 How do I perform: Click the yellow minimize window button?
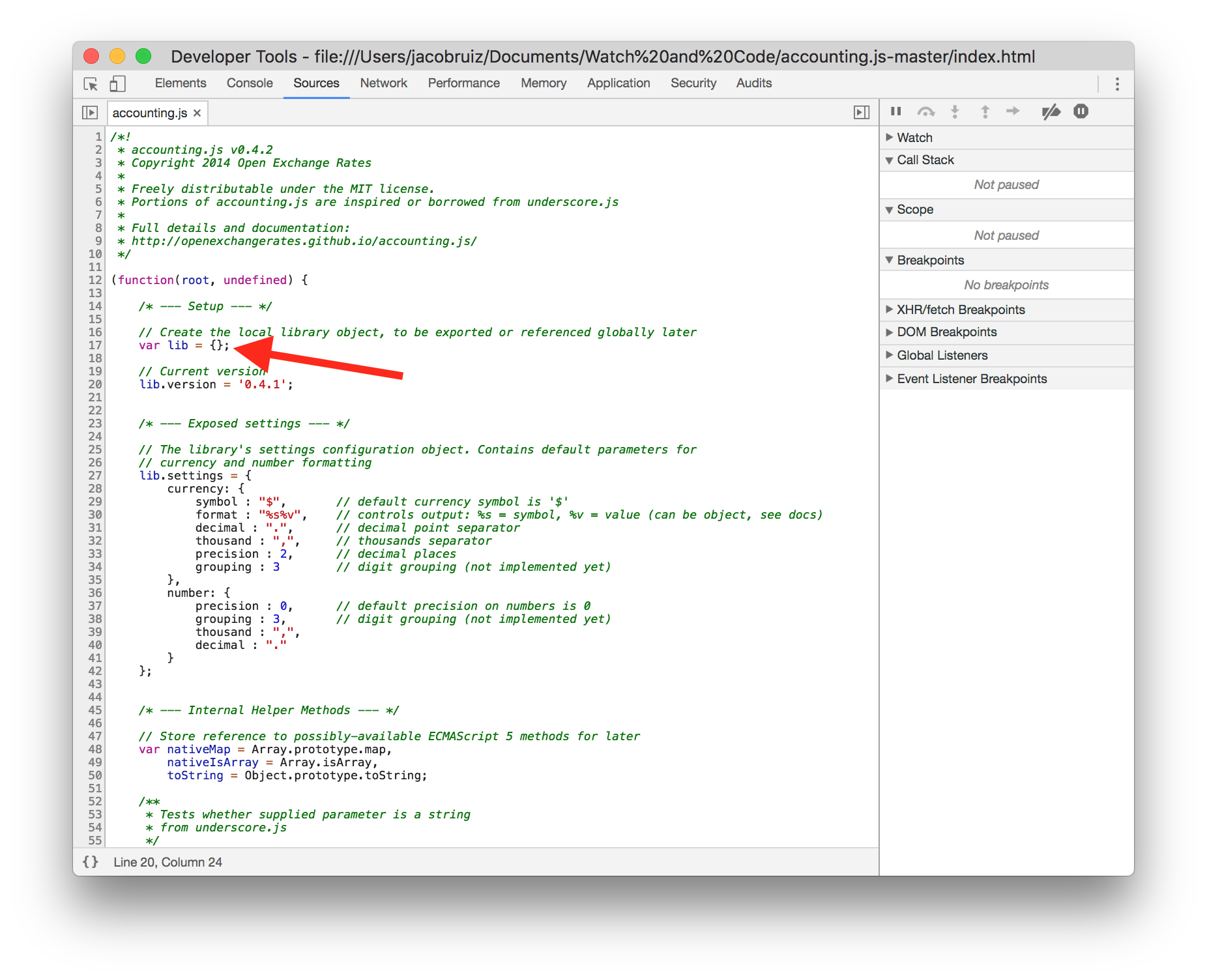[117, 56]
